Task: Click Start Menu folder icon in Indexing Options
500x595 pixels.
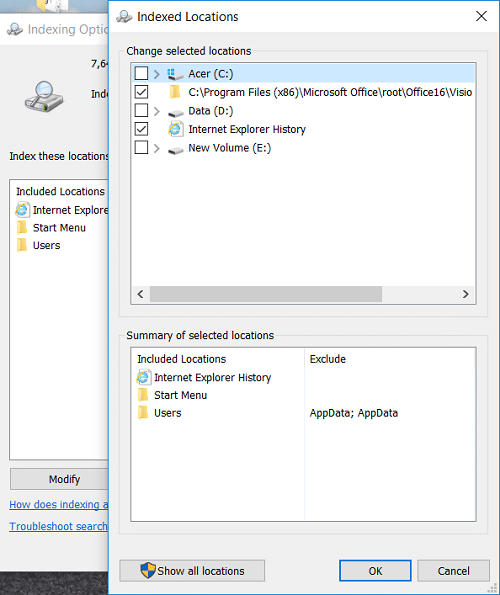Action: click(x=22, y=228)
